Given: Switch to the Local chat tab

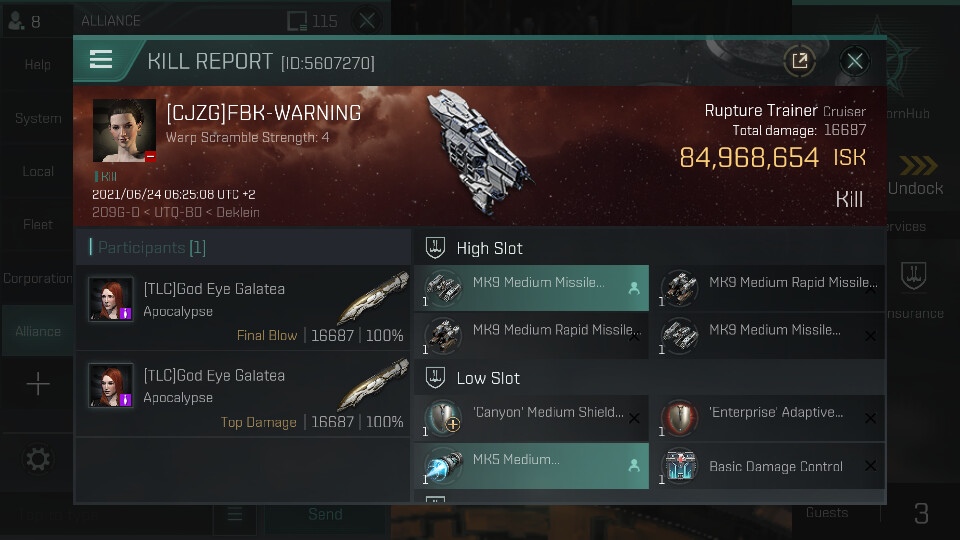Looking at the screenshot, I should [x=38, y=171].
